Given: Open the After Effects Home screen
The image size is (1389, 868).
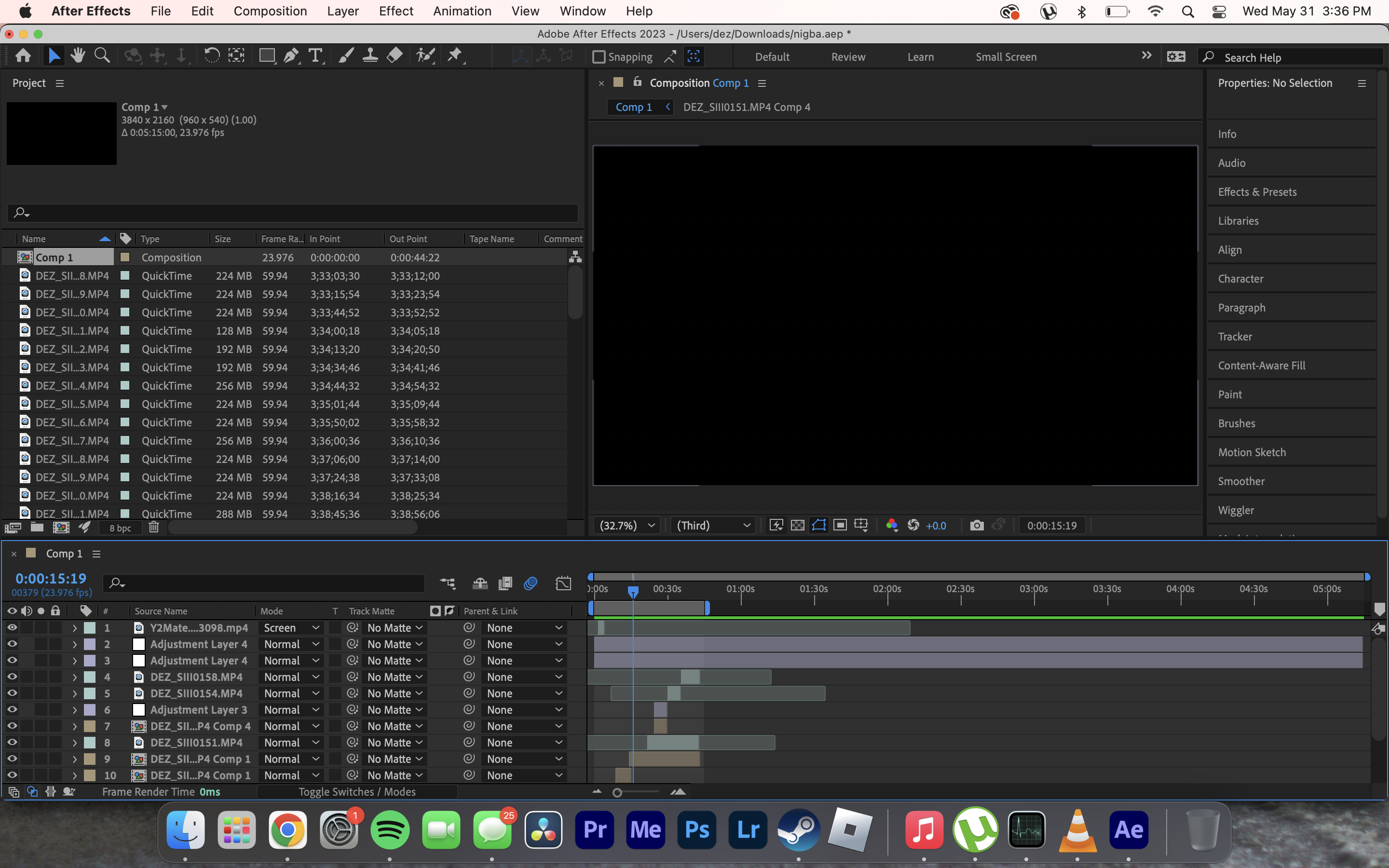Looking at the screenshot, I should (23, 55).
